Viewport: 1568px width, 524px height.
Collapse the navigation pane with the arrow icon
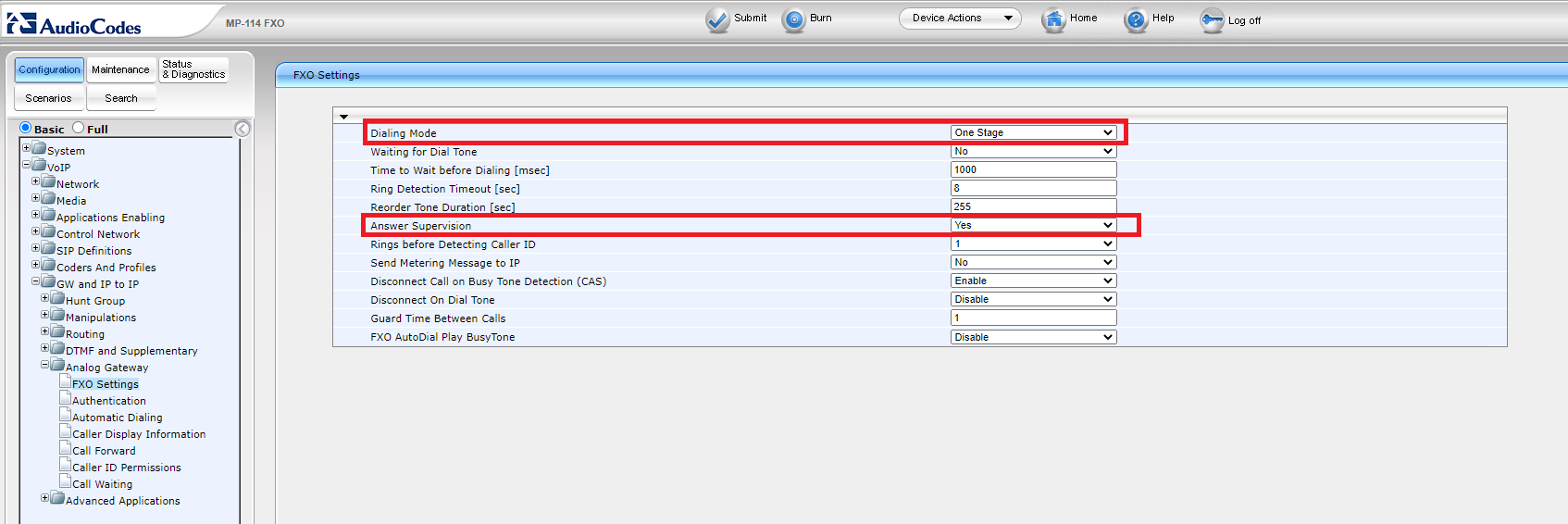click(243, 129)
